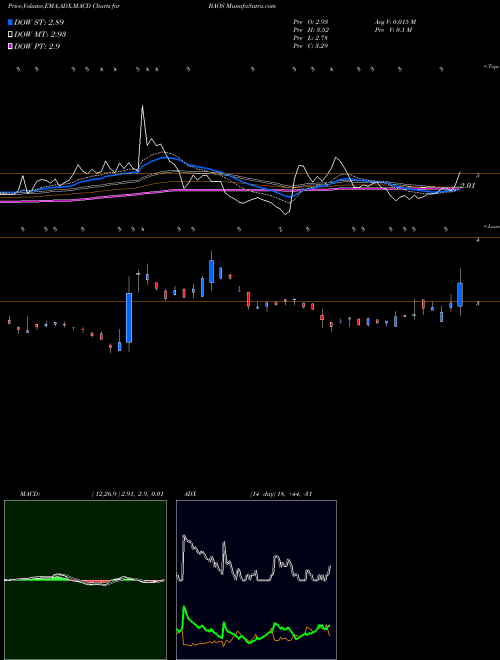Select the 'Pre O: 2.93' open value
The image size is (500, 660).
(311, 22)
